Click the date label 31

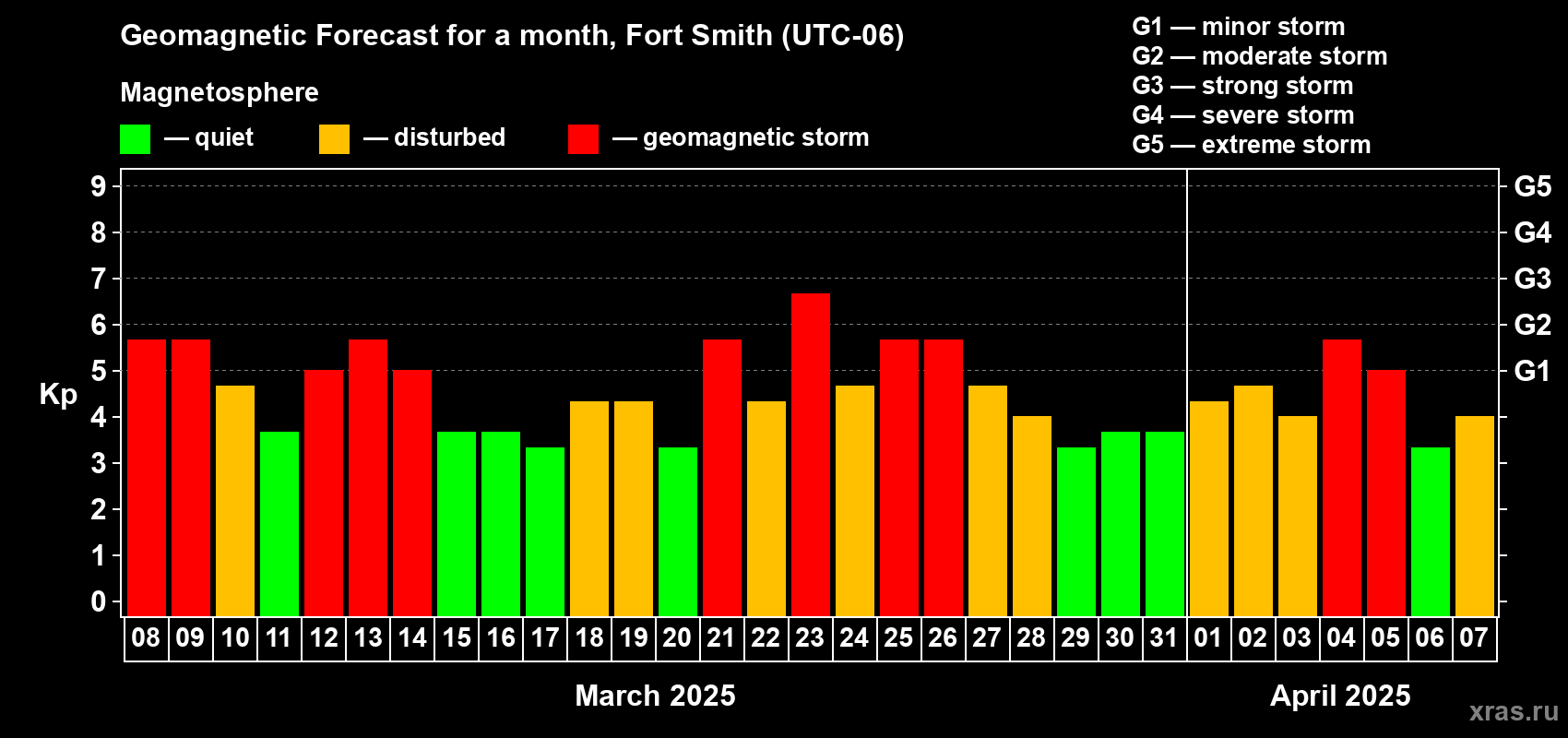point(1164,637)
